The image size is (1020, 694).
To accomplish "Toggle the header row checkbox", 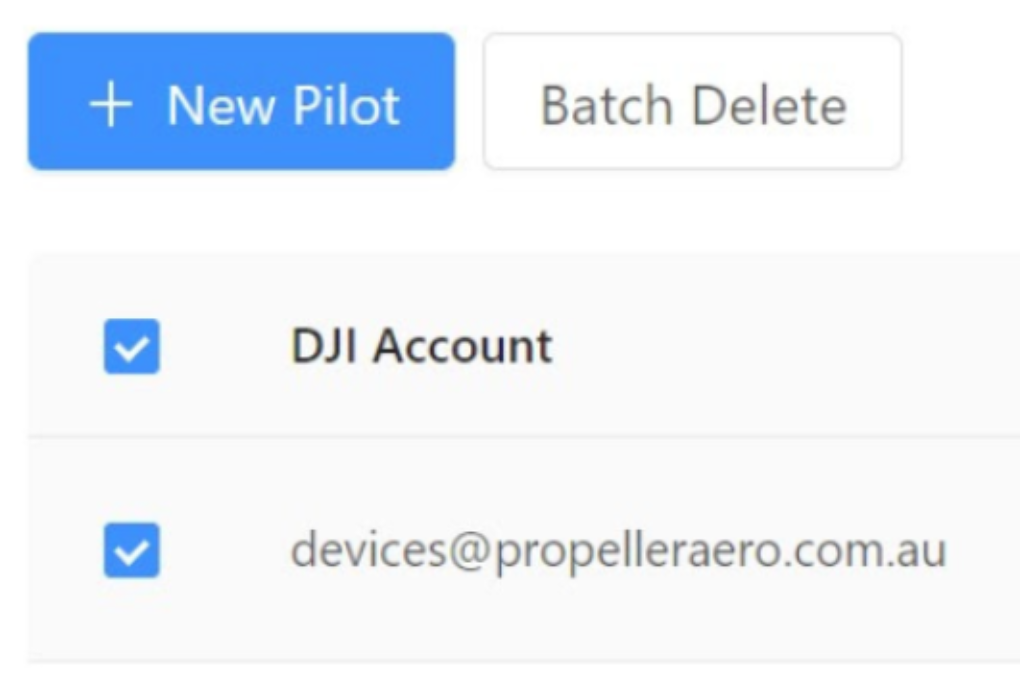I will pos(131,346).
